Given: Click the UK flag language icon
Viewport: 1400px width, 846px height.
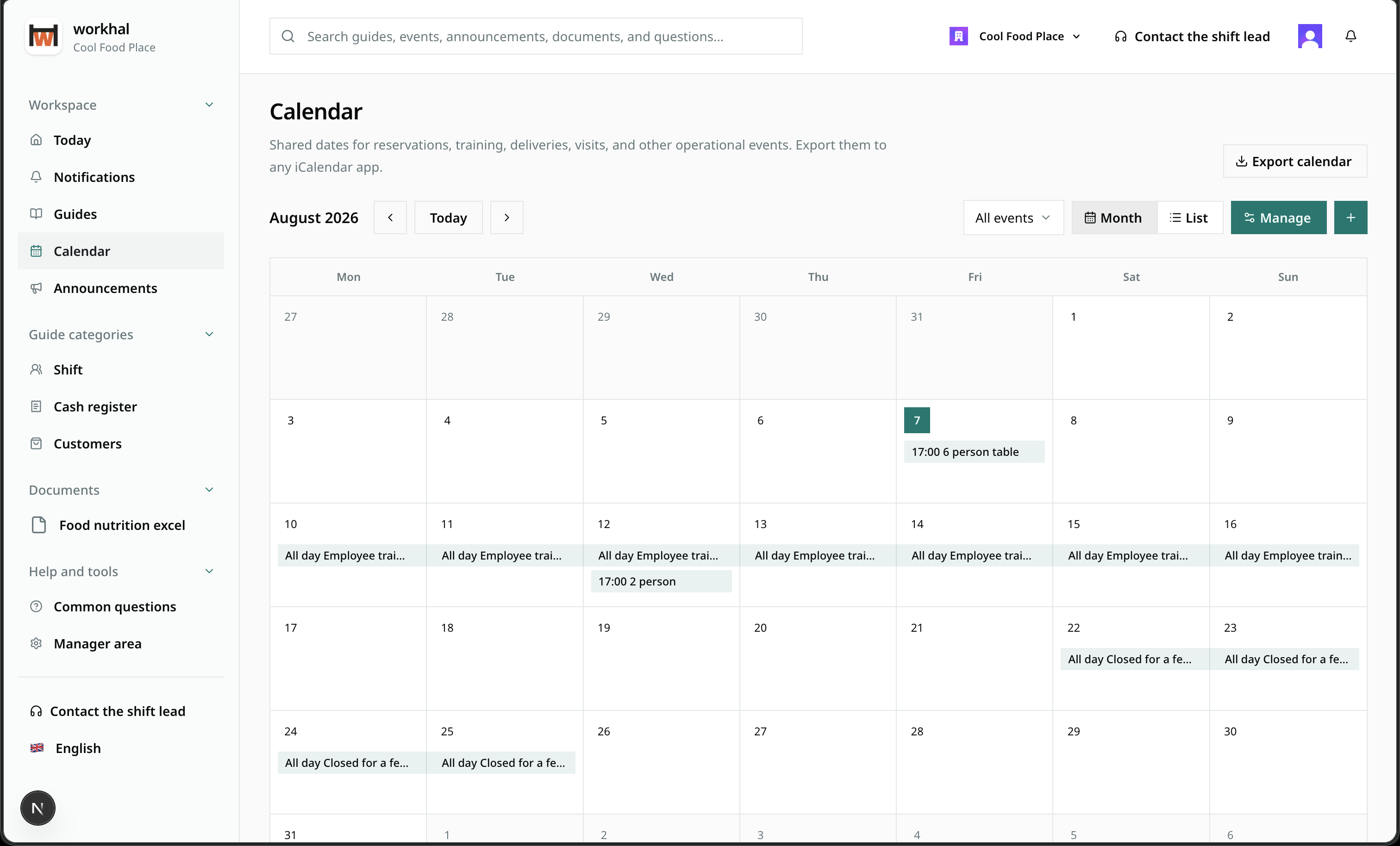Looking at the screenshot, I should [37, 748].
